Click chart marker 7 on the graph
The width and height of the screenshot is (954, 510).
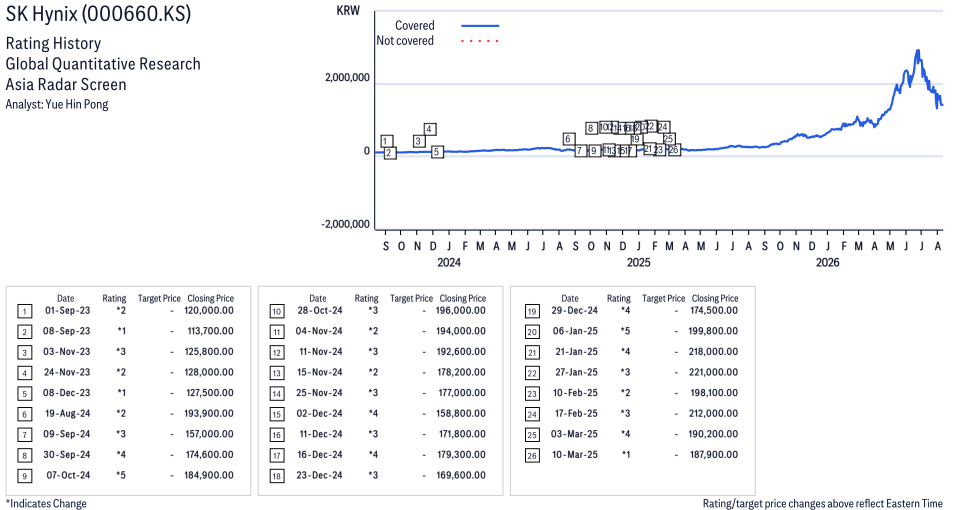click(x=580, y=150)
